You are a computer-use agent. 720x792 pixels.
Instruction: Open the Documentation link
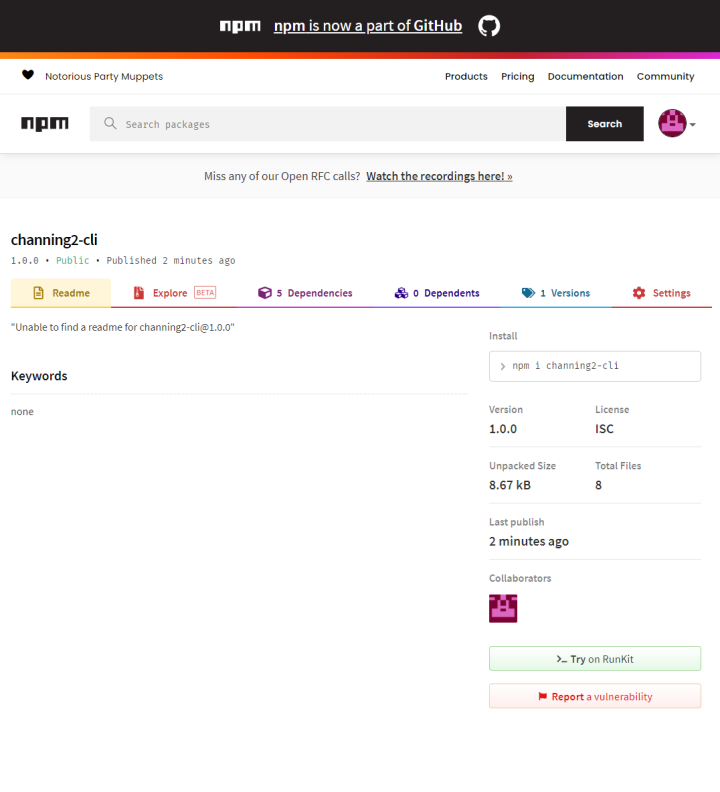click(x=585, y=76)
